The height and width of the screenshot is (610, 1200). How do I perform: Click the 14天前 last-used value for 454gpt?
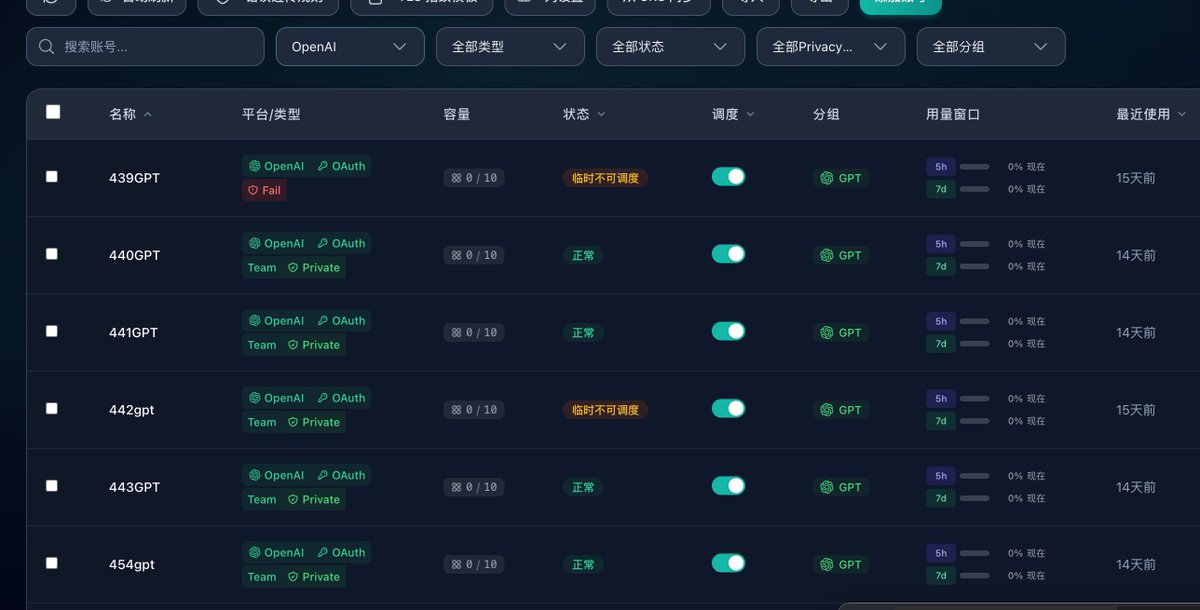click(1136, 565)
